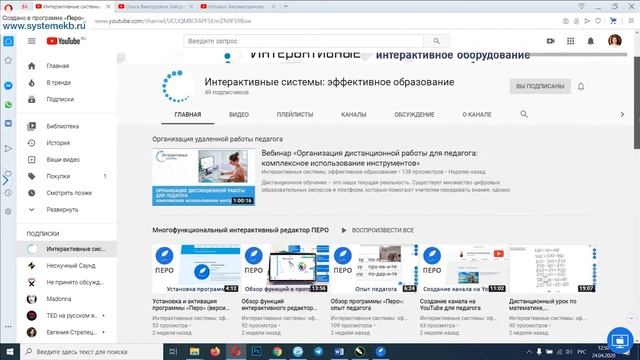Toggle channel notification bell next to subscribed button
The height and width of the screenshot is (360, 640).
[x=581, y=86]
